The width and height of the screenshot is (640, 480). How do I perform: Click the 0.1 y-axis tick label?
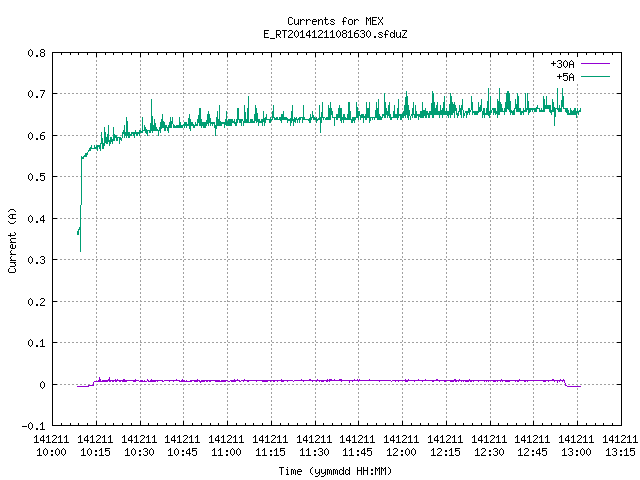point(36,343)
